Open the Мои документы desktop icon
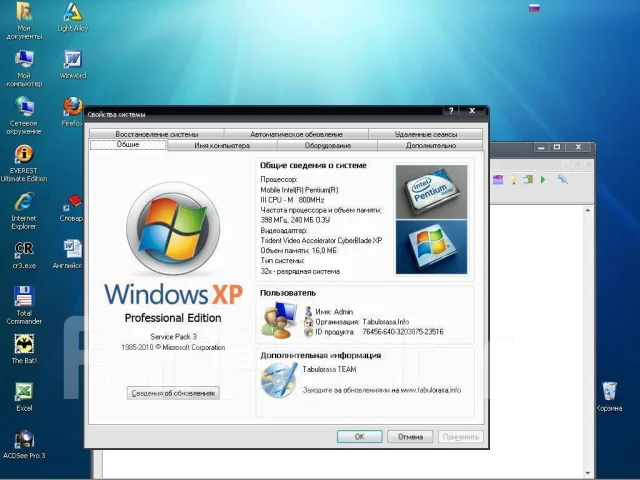The width and height of the screenshot is (640, 480). [x=24, y=20]
